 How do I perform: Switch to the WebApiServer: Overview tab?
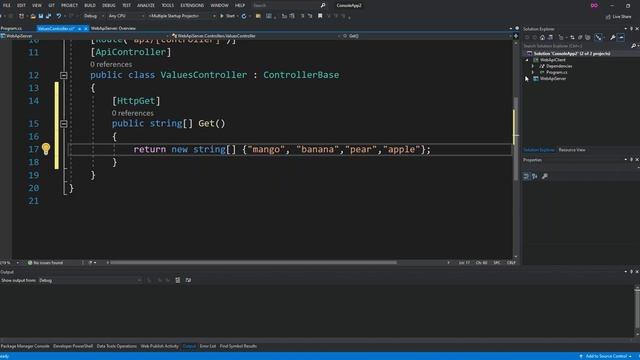click(x=113, y=28)
